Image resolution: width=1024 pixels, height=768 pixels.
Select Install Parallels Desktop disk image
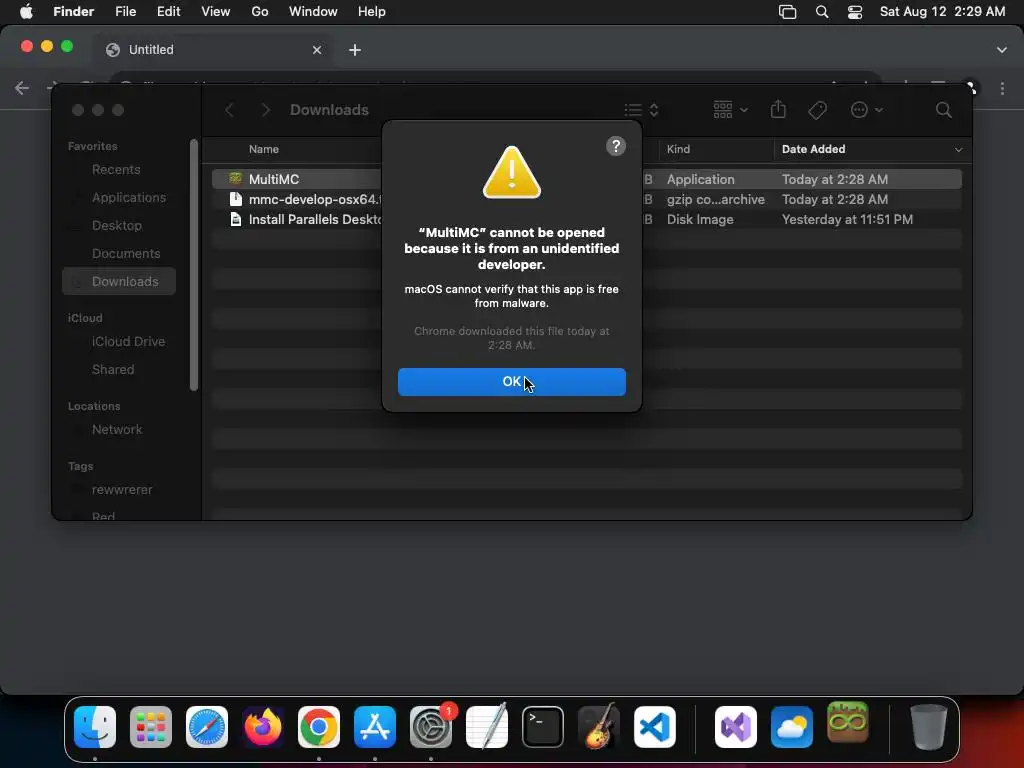click(586, 219)
